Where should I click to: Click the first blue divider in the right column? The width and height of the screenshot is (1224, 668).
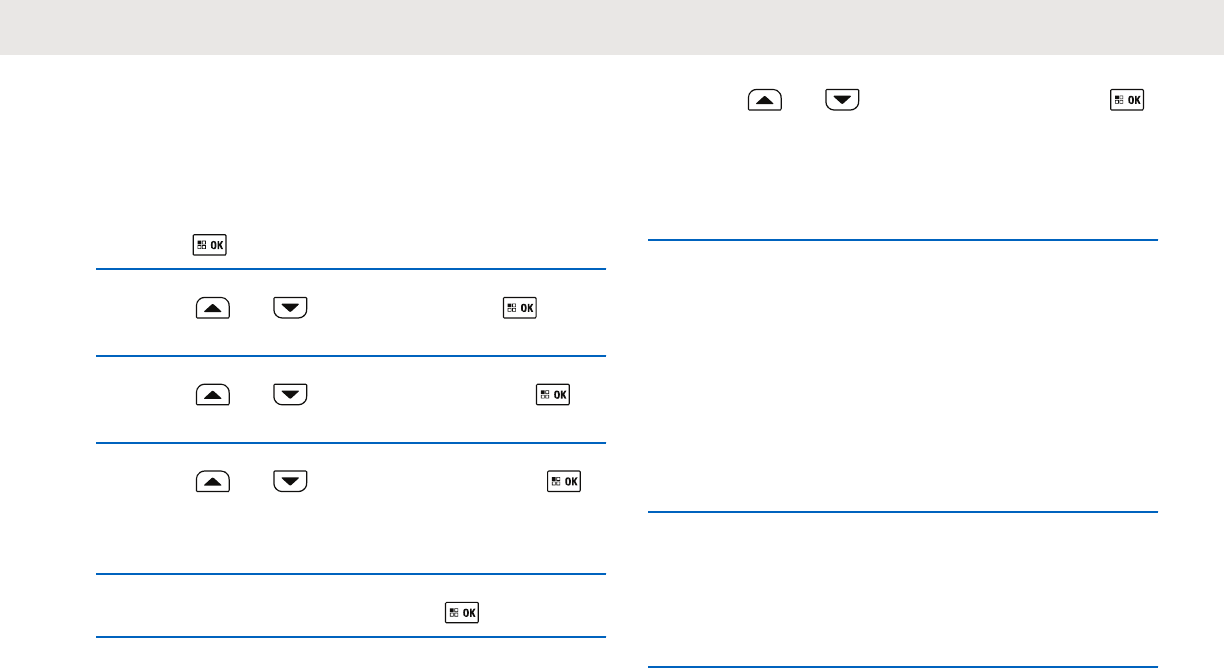pos(902,240)
